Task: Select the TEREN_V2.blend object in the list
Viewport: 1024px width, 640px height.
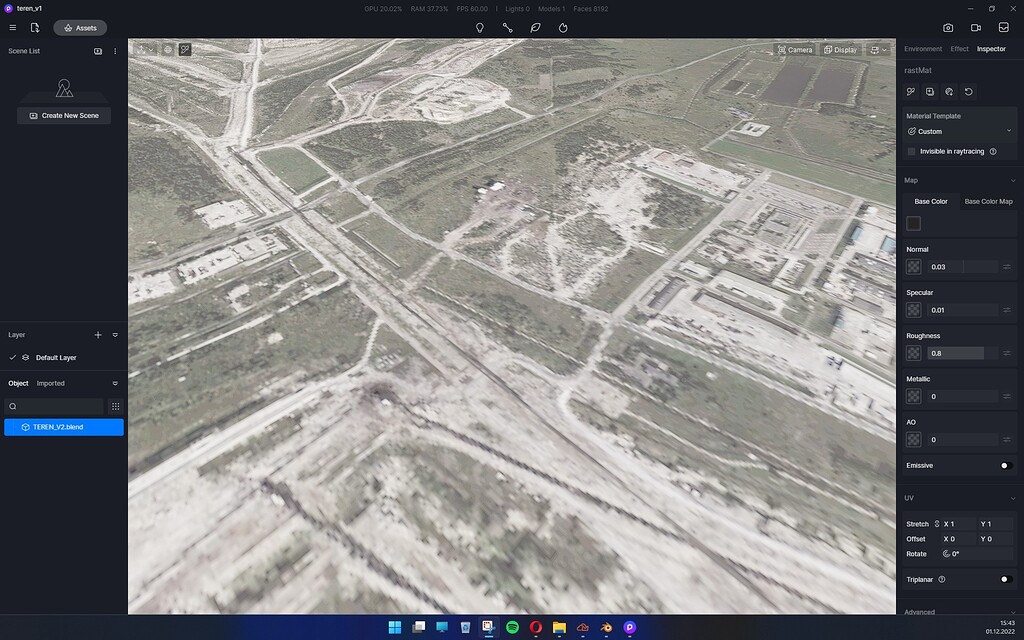Action: (63, 426)
